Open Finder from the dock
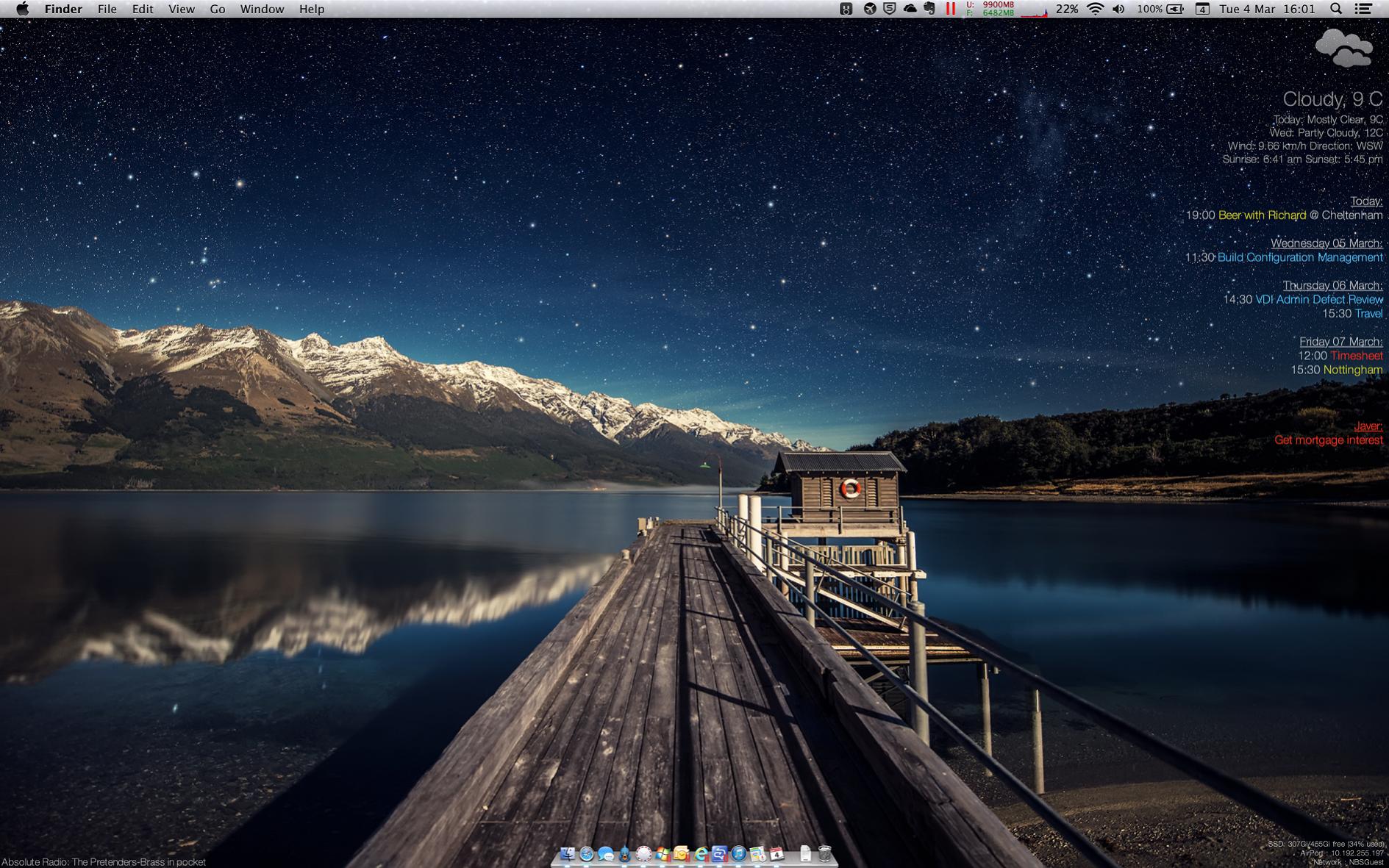1389x868 pixels. coord(568,853)
